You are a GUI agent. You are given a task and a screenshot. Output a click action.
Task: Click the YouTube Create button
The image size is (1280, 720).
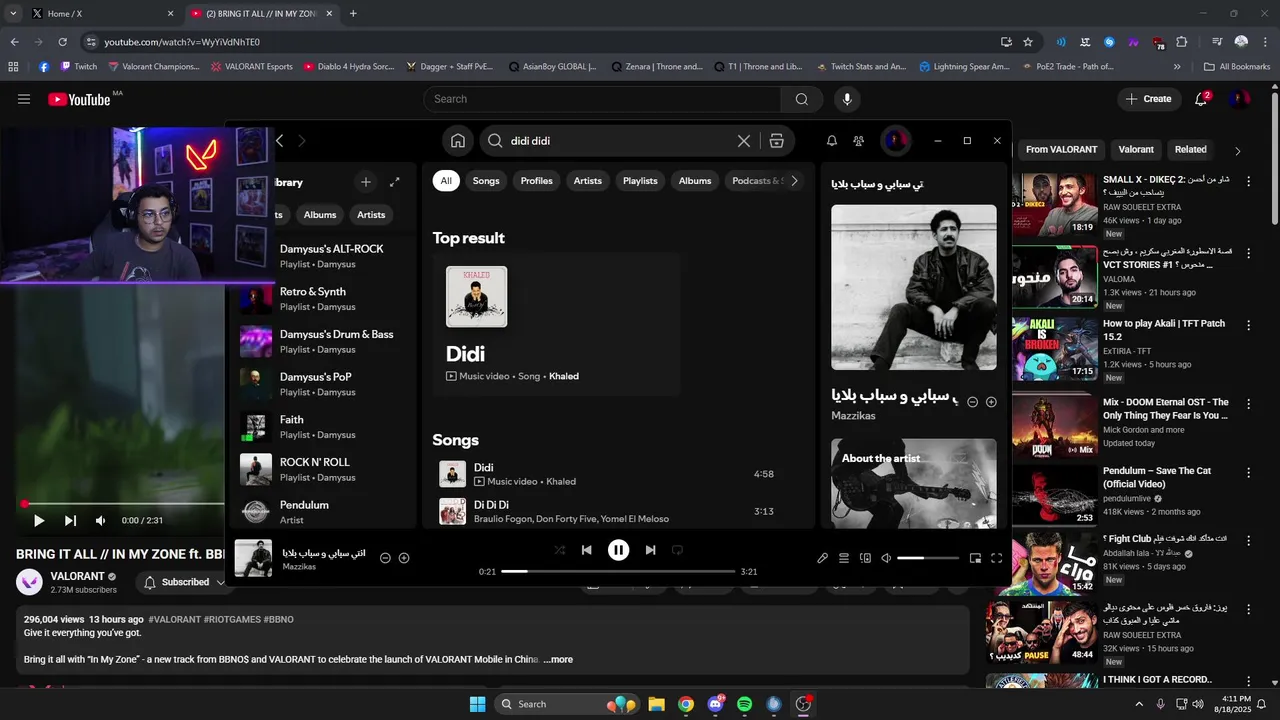coord(1148,99)
